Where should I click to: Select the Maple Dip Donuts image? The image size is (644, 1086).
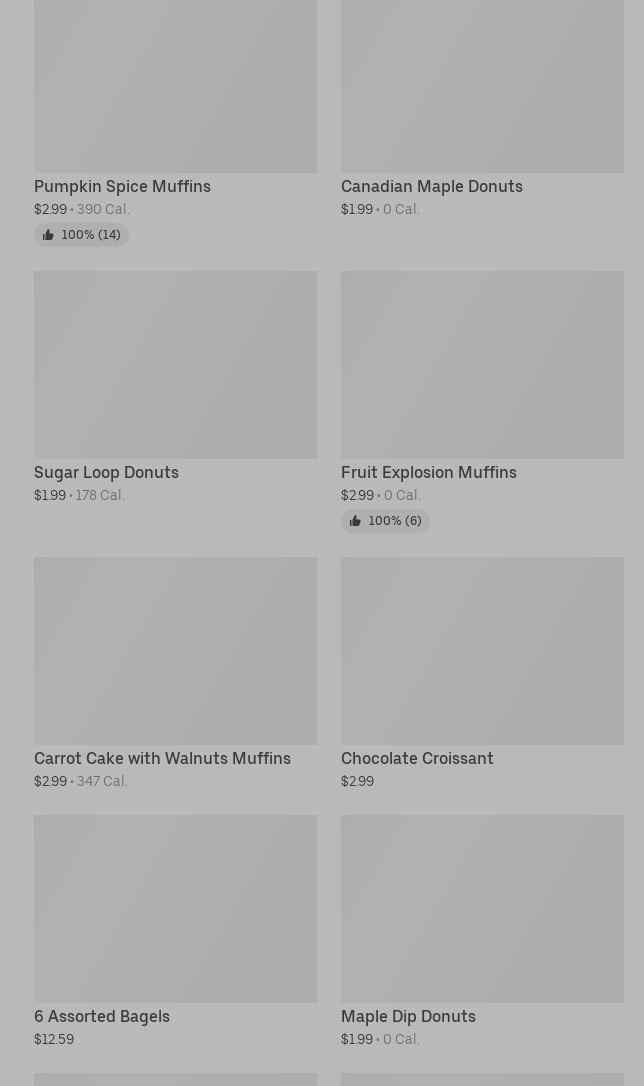pos(482,908)
